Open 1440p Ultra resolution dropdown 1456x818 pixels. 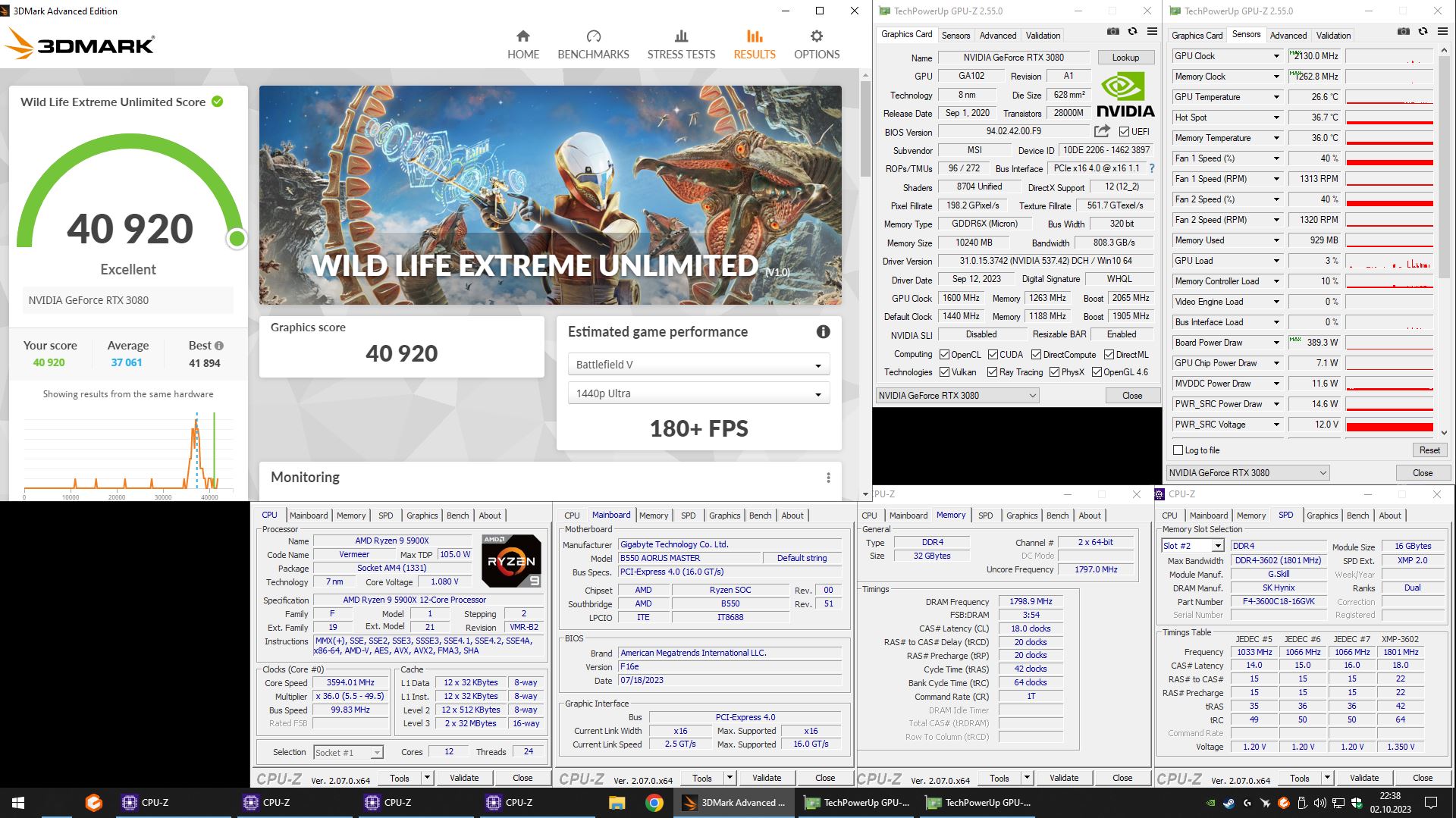click(698, 393)
